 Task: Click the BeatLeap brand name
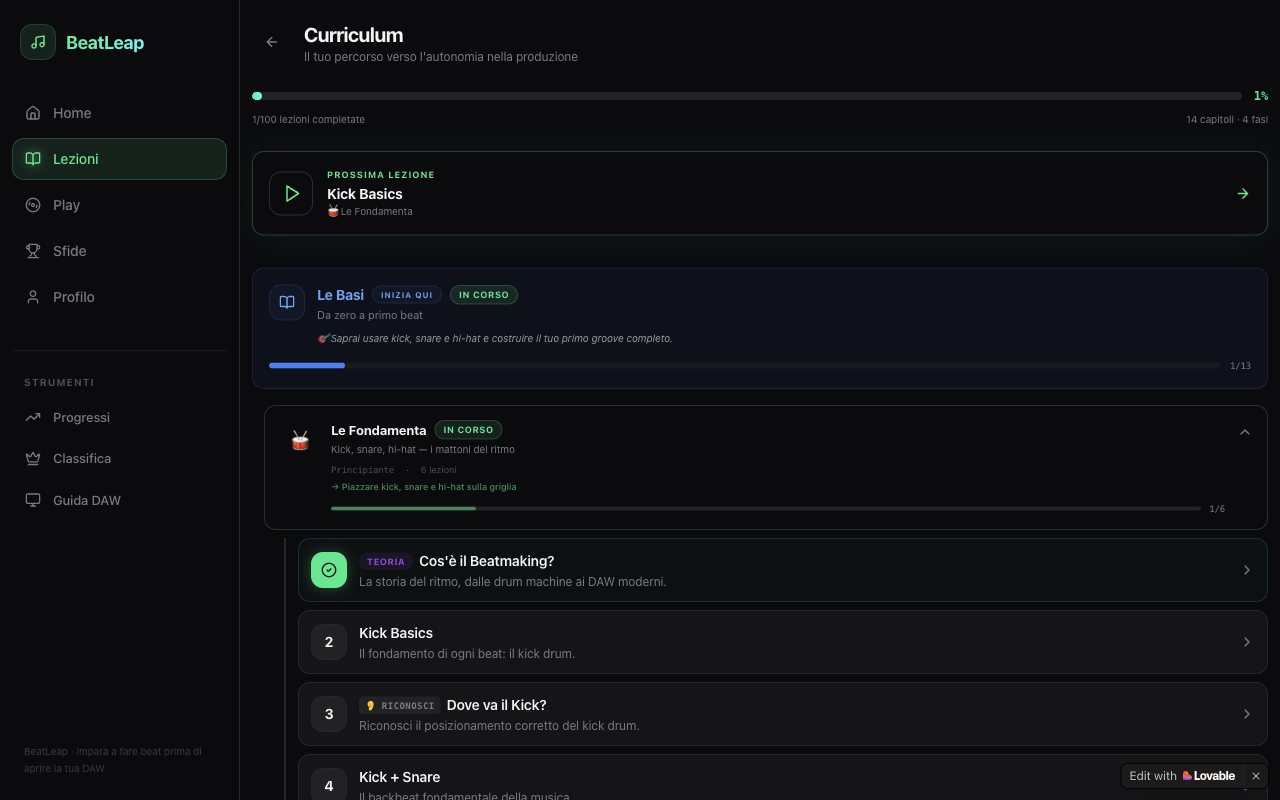coord(105,42)
